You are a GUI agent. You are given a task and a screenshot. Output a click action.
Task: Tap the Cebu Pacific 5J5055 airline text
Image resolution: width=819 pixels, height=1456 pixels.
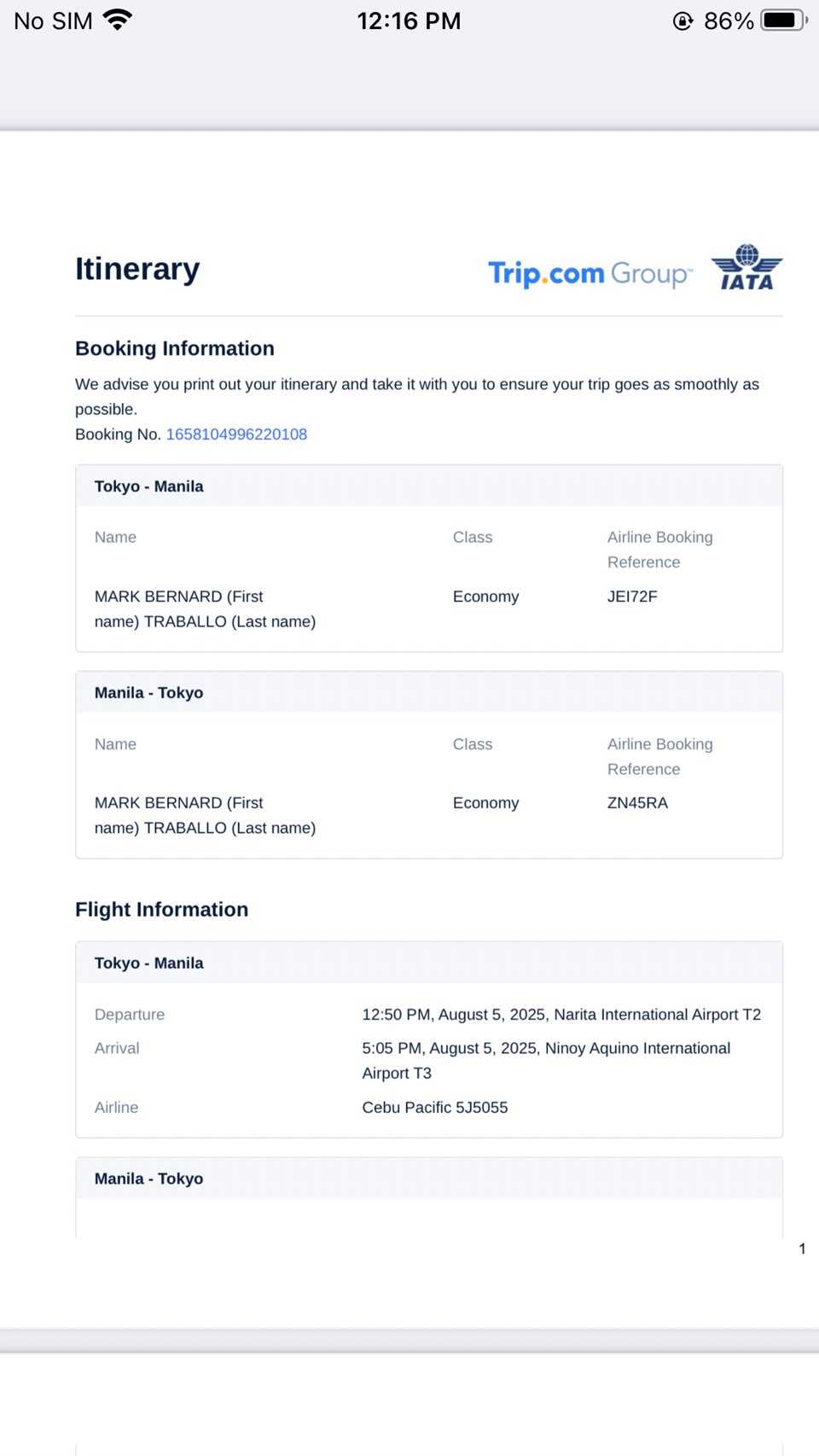click(435, 1108)
